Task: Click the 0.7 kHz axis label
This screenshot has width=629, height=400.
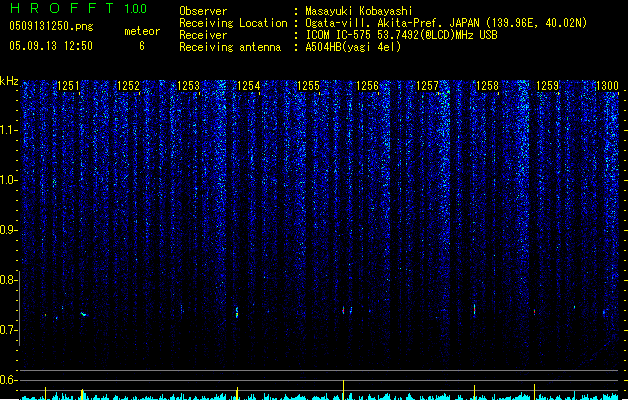Action: 8,330
